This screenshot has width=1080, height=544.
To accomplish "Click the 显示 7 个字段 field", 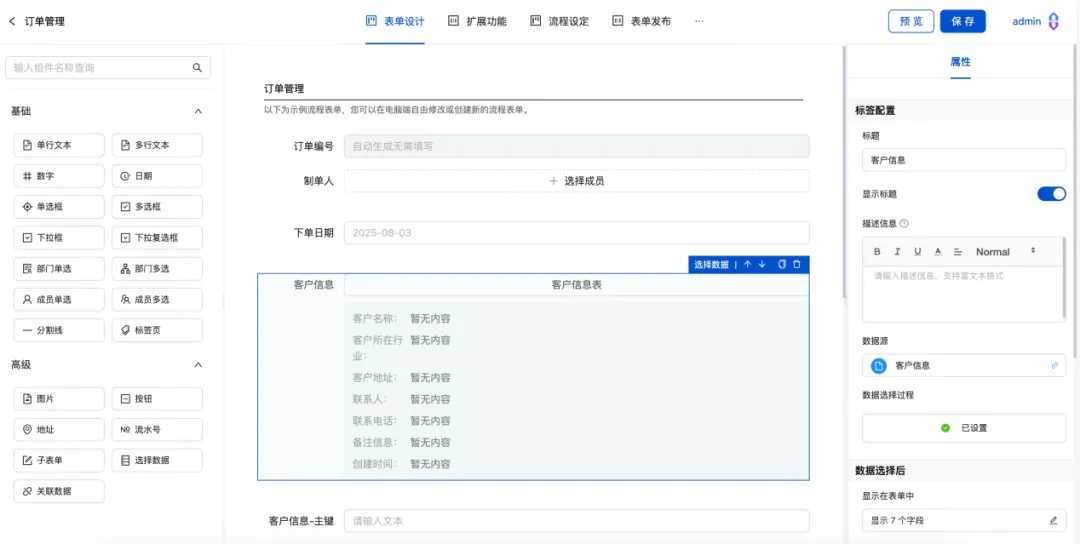I will [964, 521].
